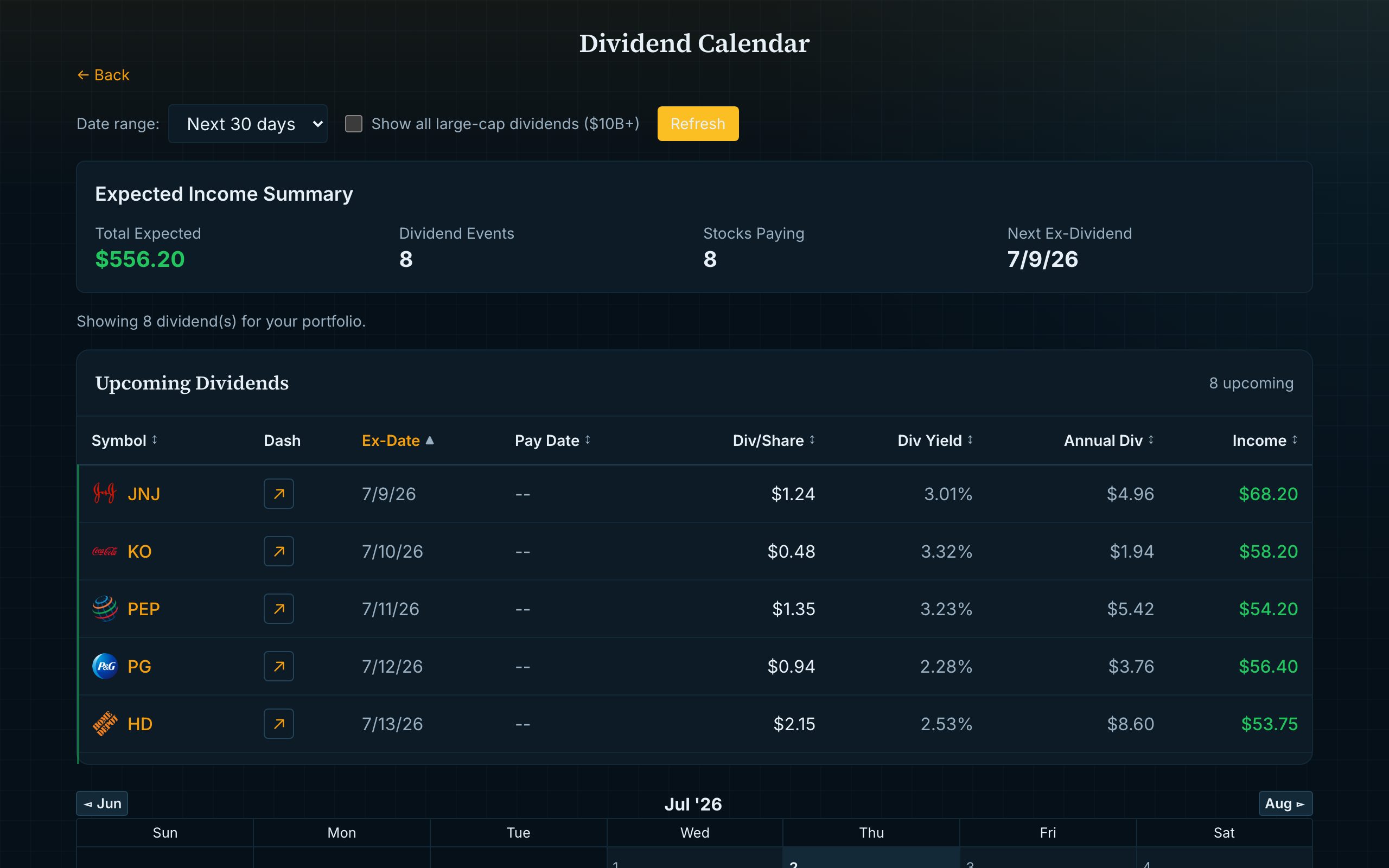Viewport: 1389px width, 868px height.
Task: Open PG dashboard arrow icon
Action: pos(278,666)
